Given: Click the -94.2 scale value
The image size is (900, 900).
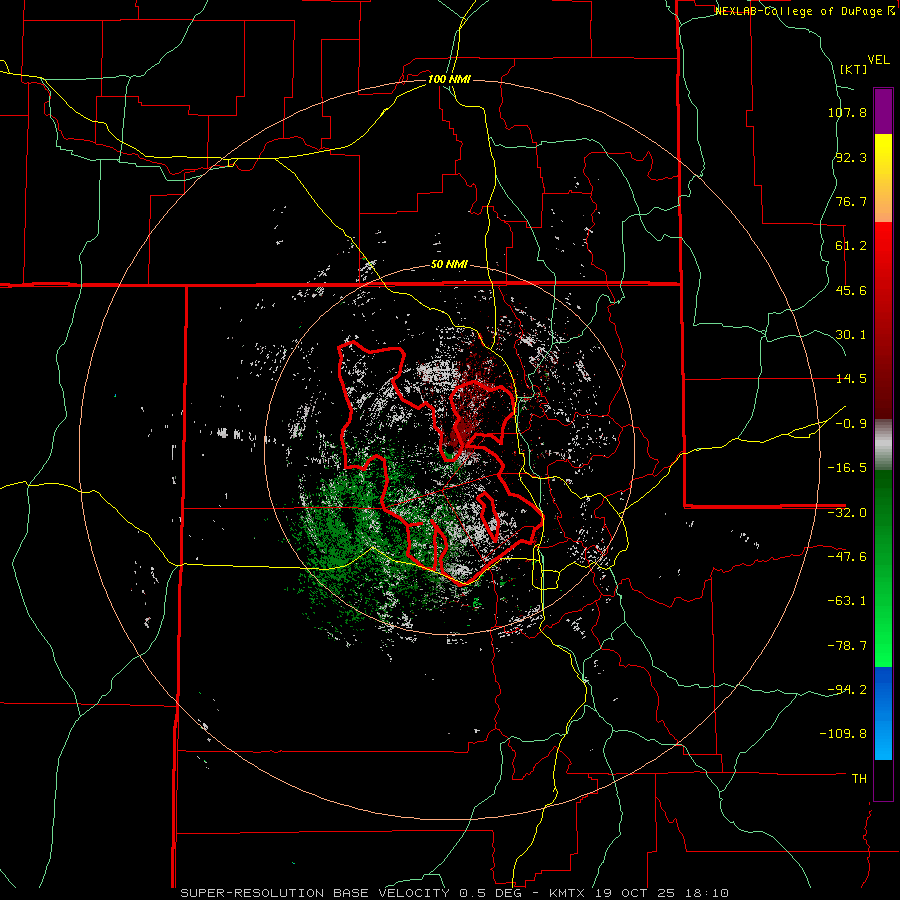Looking at the screenshot, I should tap(847, 690).
